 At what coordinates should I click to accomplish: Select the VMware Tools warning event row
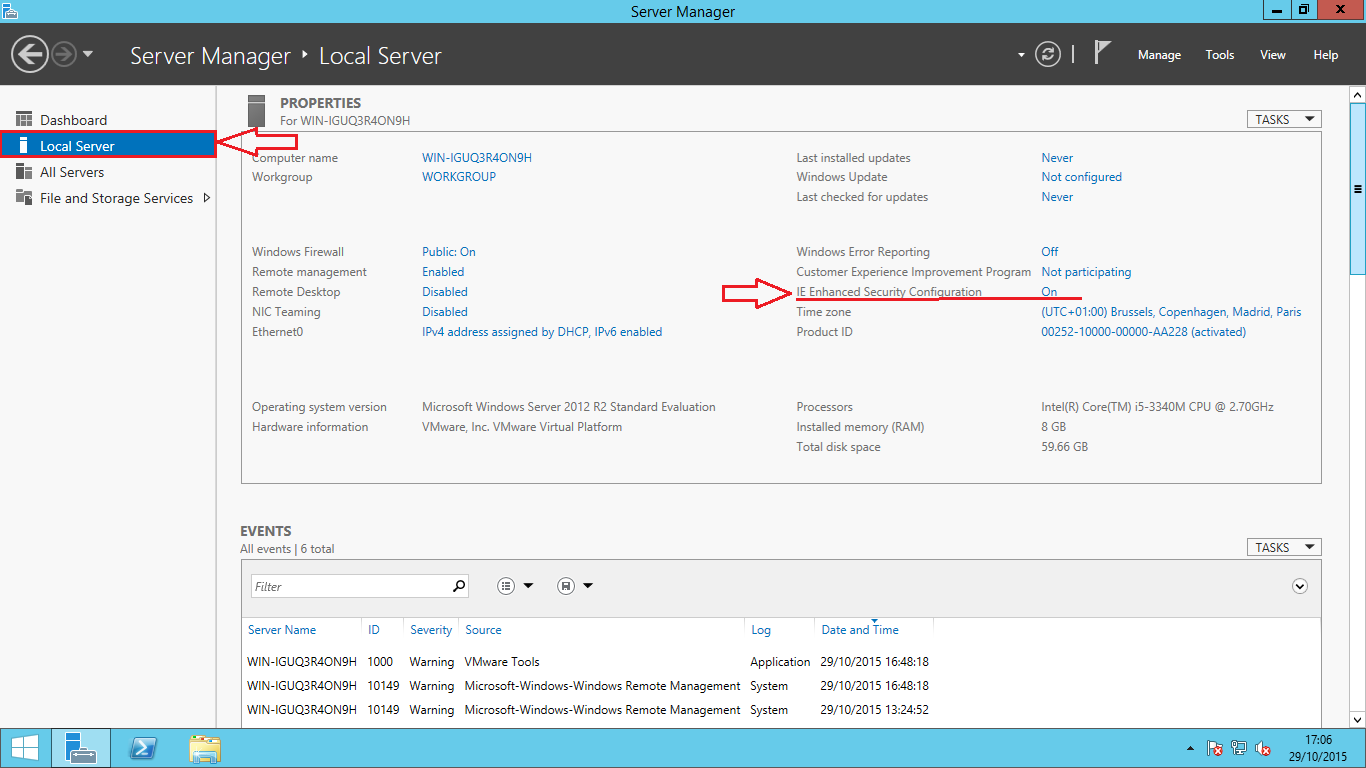coord(781,662)
